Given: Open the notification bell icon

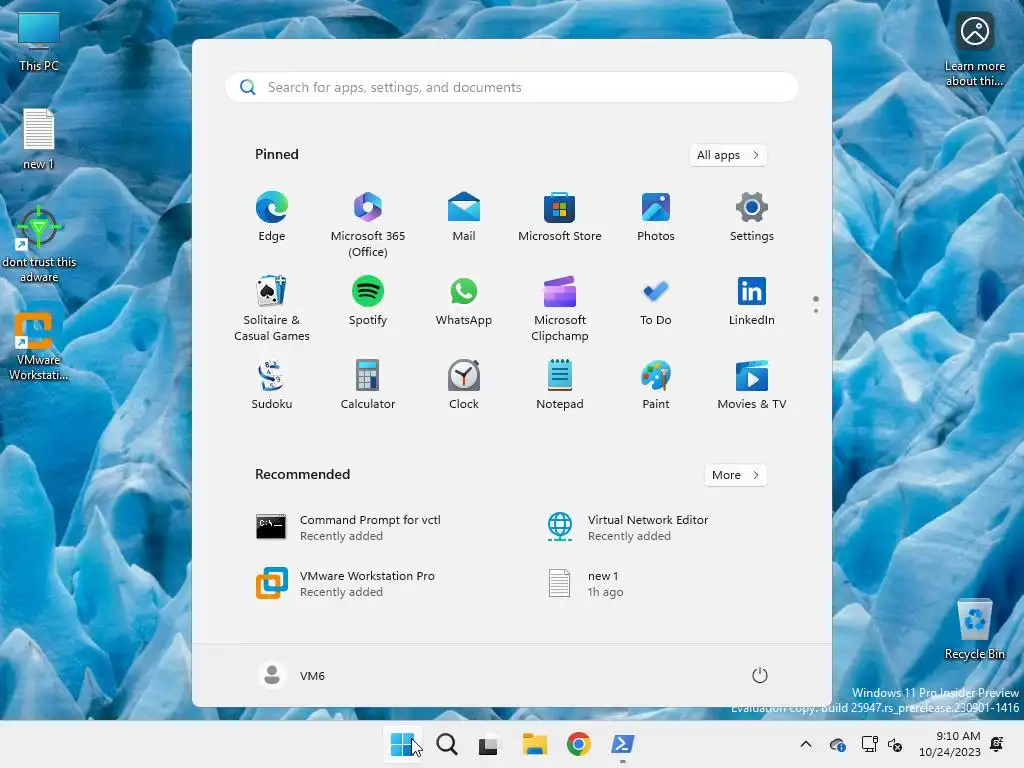Looking at the screenshot, I should click(x=997, y=744).
